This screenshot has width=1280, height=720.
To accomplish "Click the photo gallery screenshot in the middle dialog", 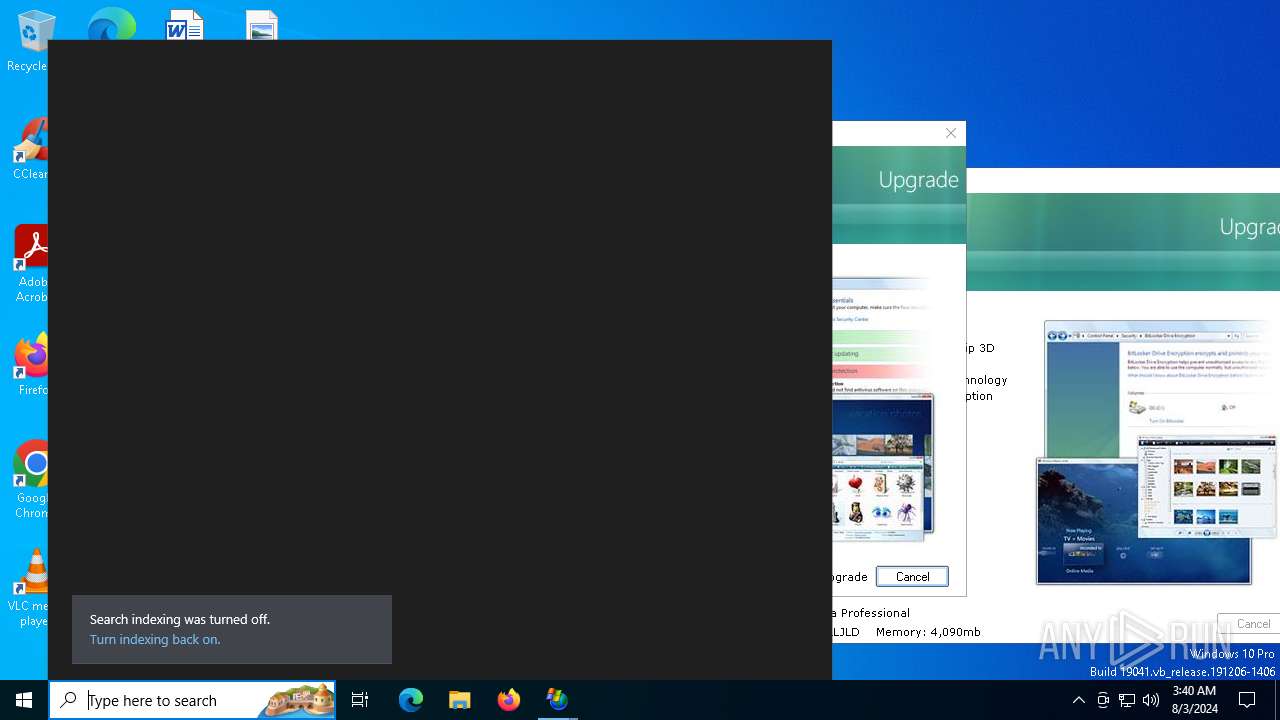I will pyautogui.click(x=883, y=468).
